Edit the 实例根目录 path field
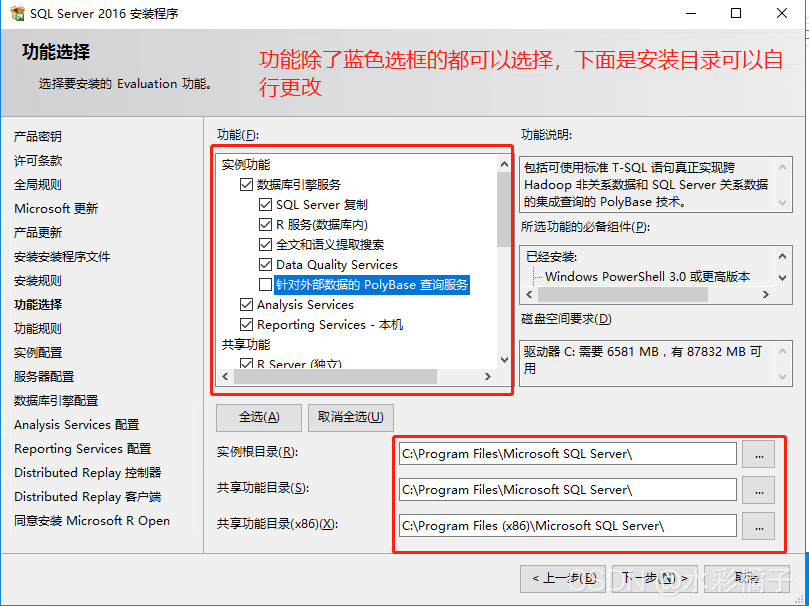The width and height of the screenshot is (809, 606). 568,454
